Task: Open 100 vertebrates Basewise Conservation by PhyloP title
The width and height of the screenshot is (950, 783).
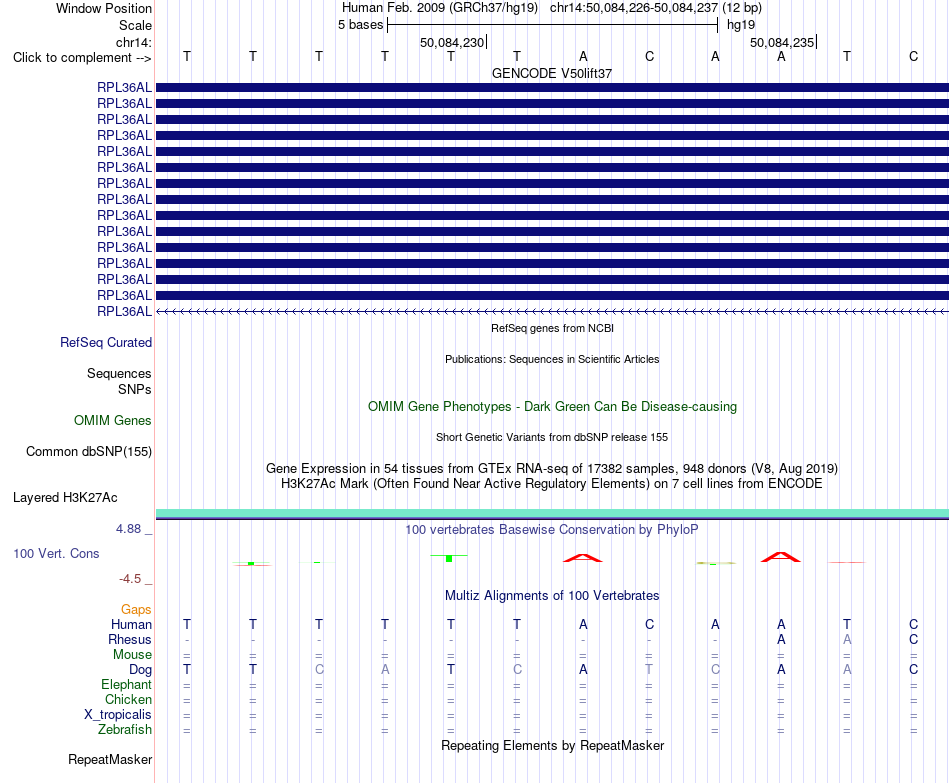Action: 552,530
